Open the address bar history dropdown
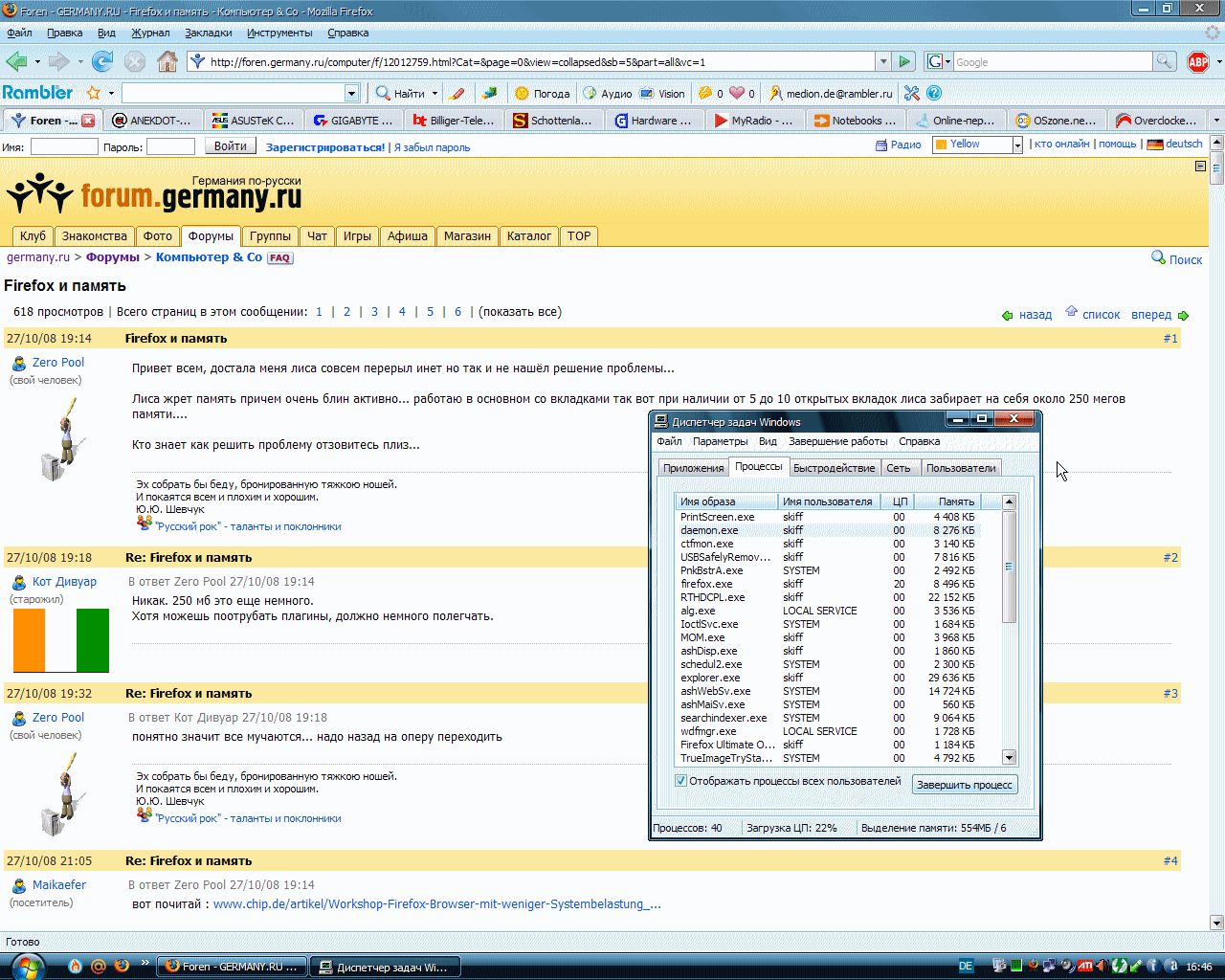This screenshot has height=980, width=1225. tap(883, 62)
